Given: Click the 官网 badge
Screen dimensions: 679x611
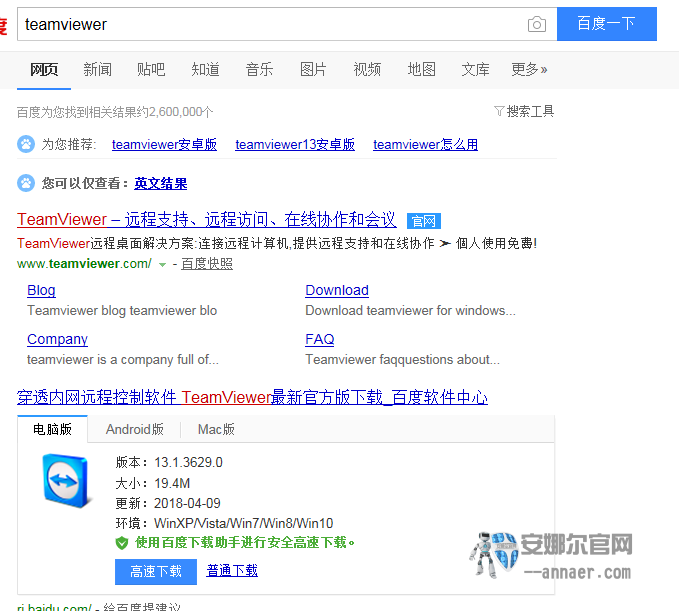Looking at the screenshot, I should [x=424, y=221].
